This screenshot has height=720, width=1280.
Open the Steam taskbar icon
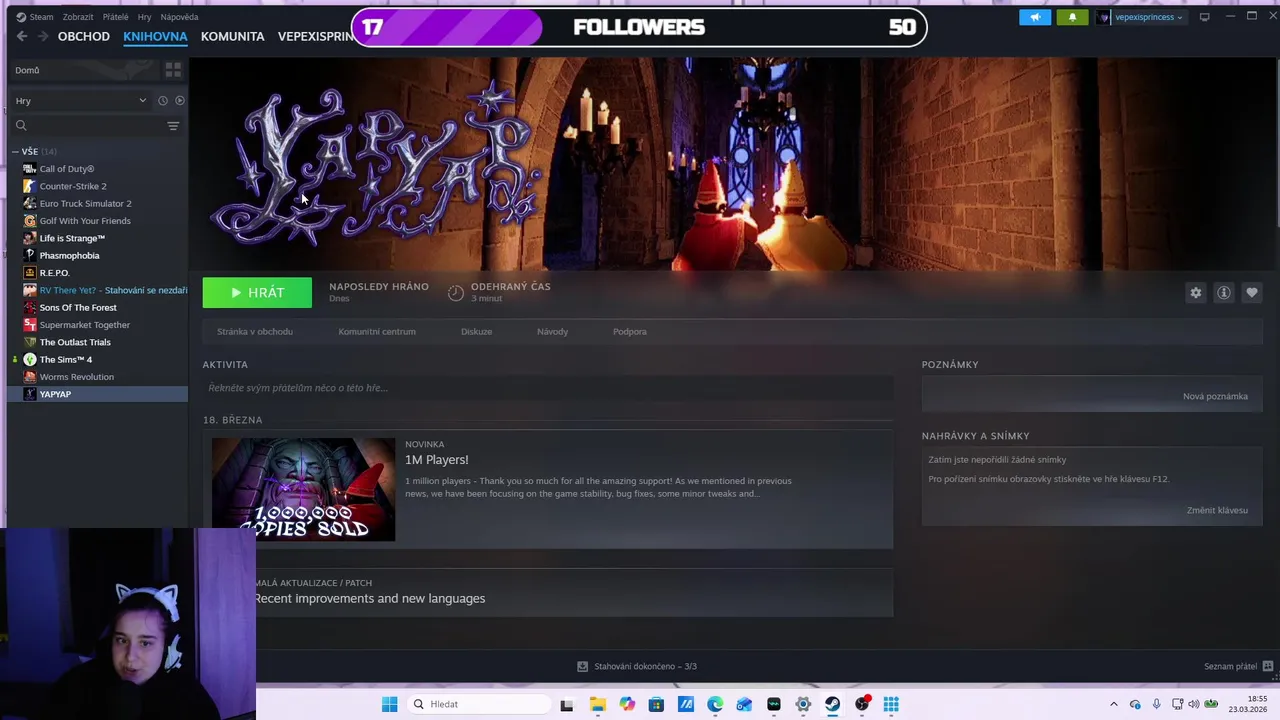(x=832, y=705)
